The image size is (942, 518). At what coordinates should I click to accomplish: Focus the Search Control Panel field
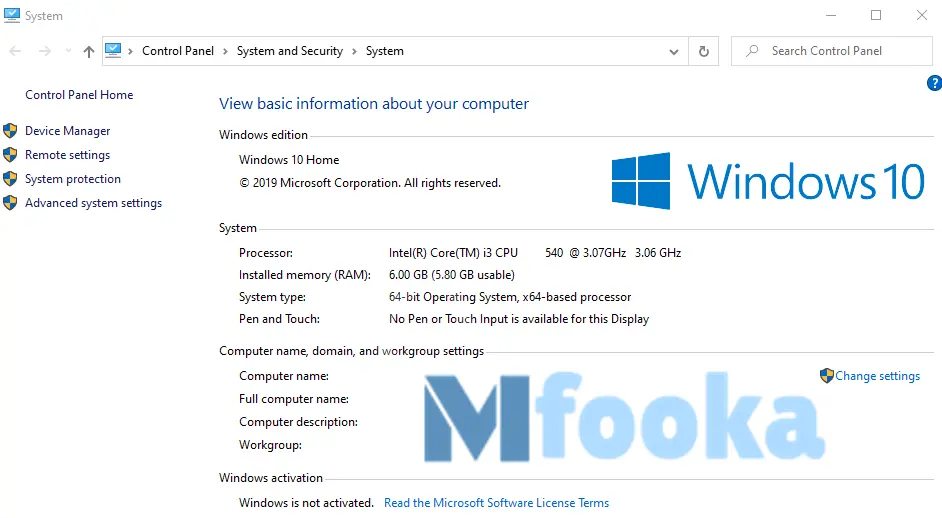[832, 51]
